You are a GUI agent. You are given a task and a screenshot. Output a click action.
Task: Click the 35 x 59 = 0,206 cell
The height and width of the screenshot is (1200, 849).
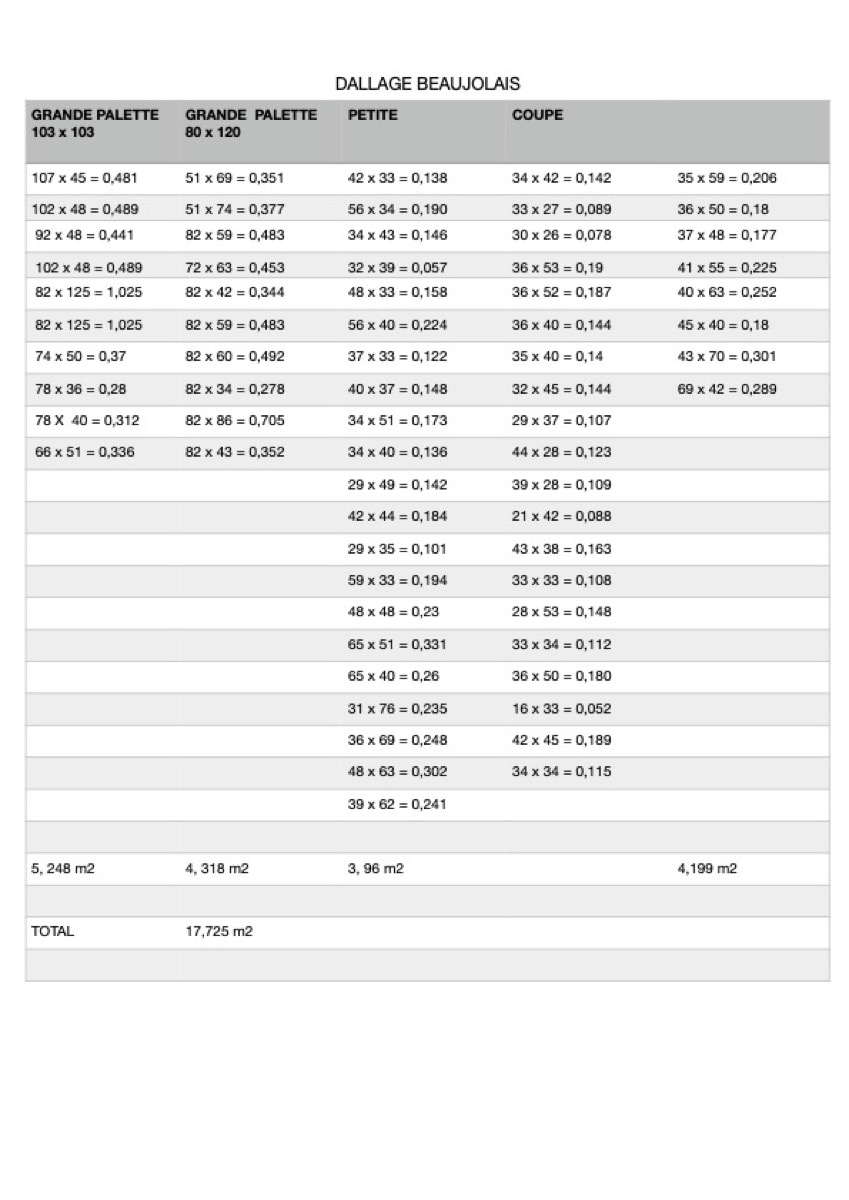tap(727, 179)
